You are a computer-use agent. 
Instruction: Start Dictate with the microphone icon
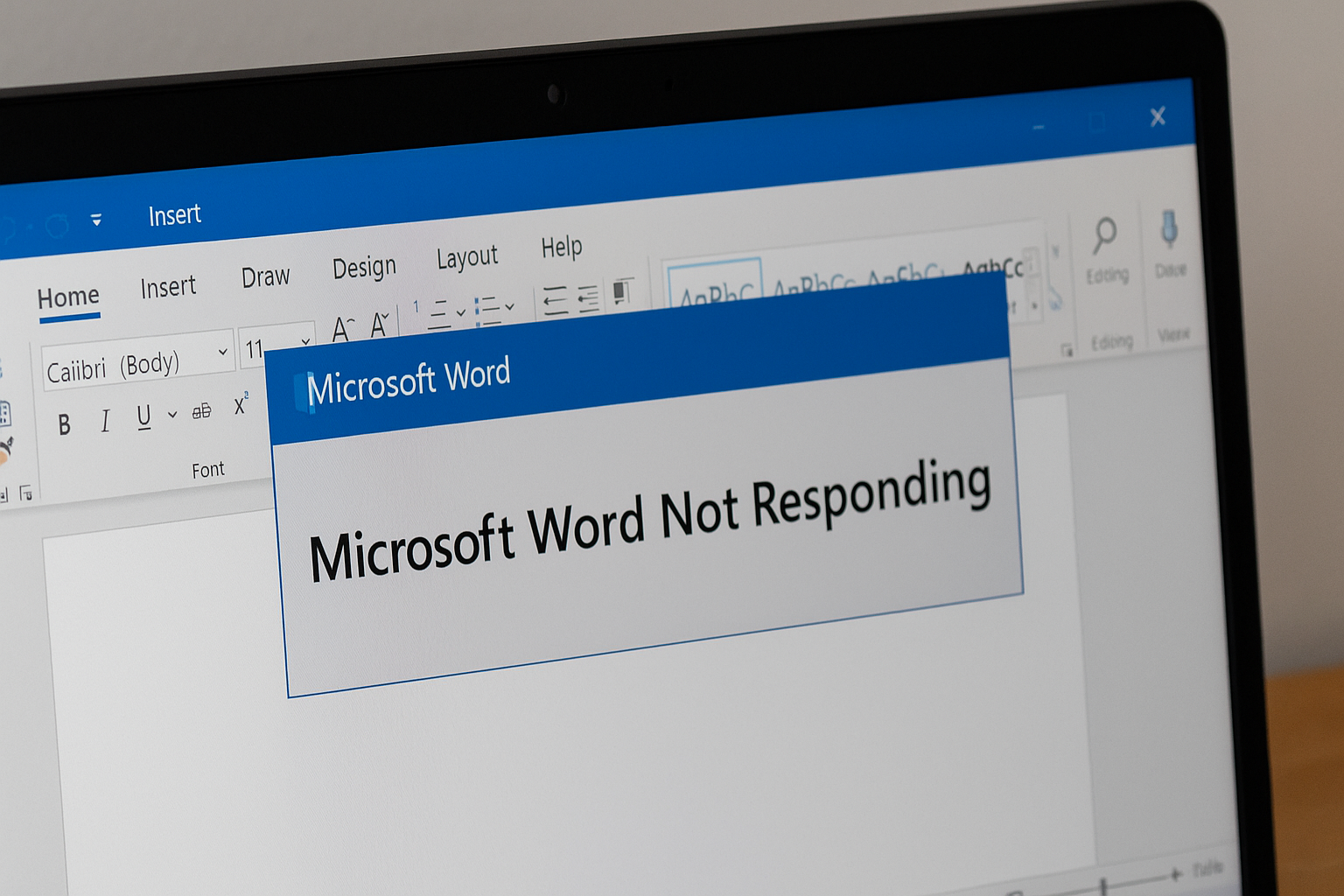click(x=1168, y=229)
